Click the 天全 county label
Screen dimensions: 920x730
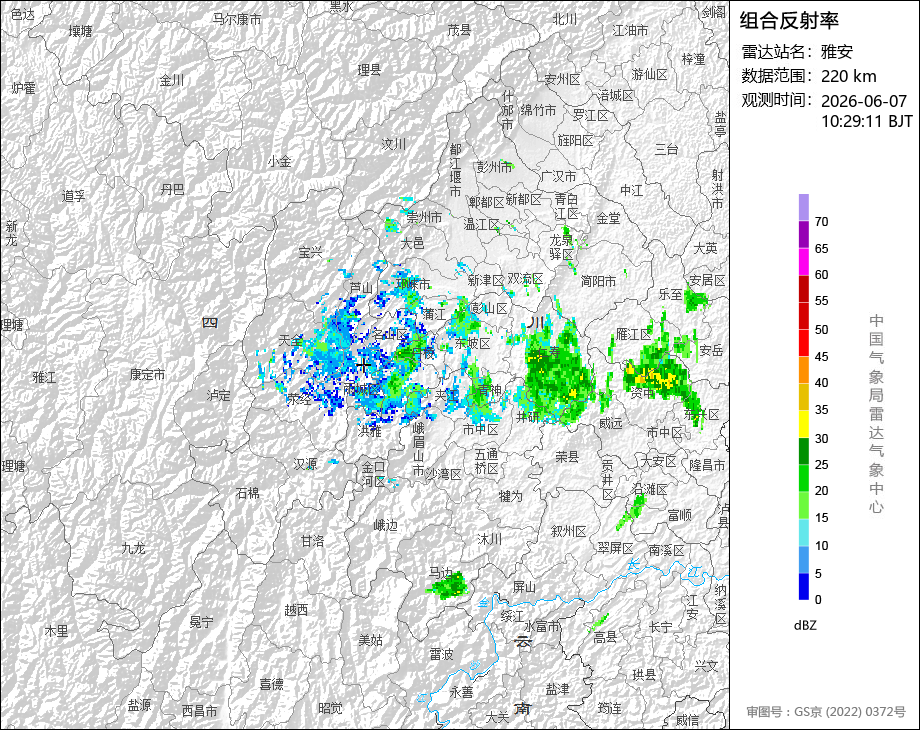(290, 340)
